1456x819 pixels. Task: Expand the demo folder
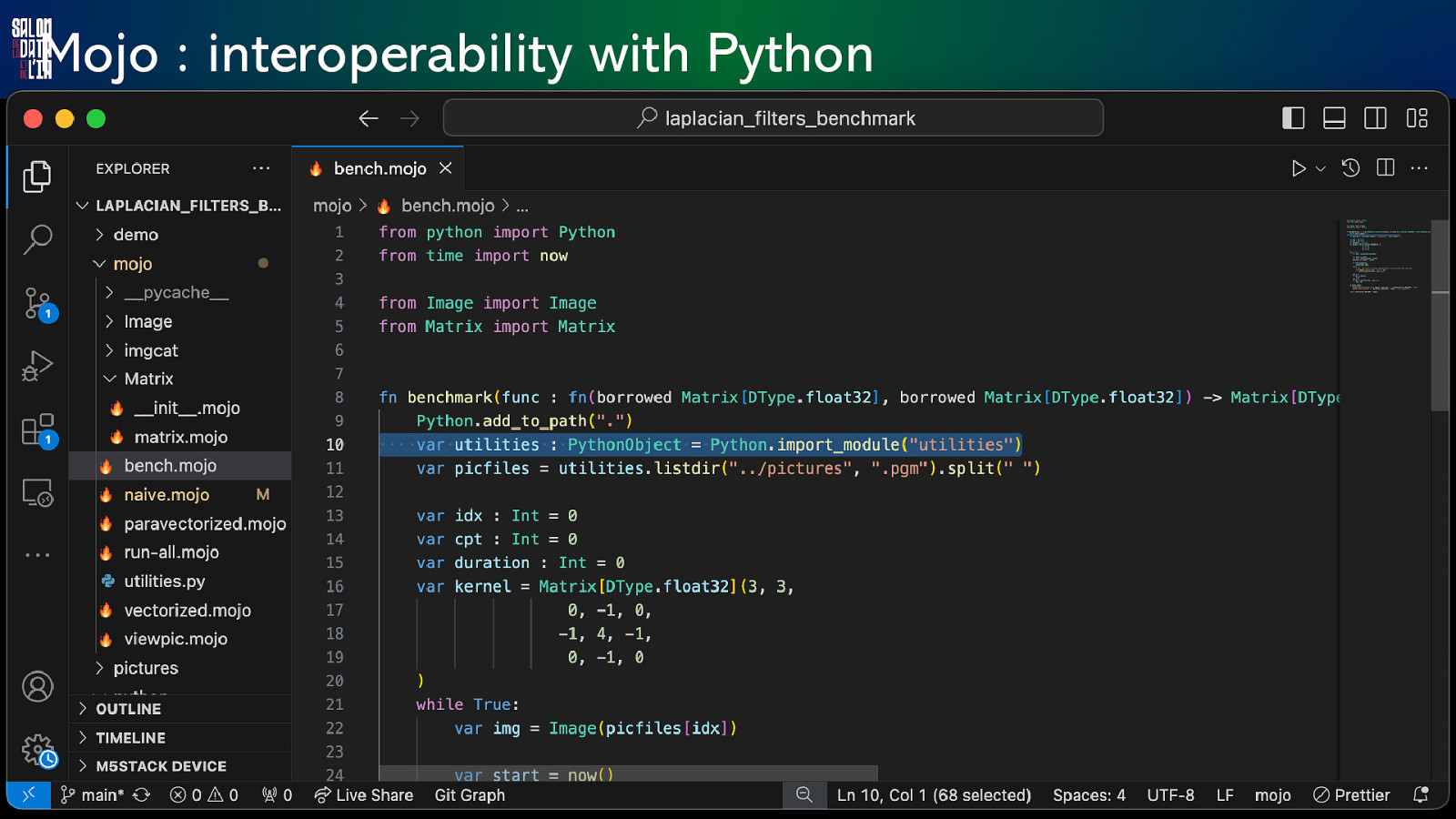click(180, 235)
